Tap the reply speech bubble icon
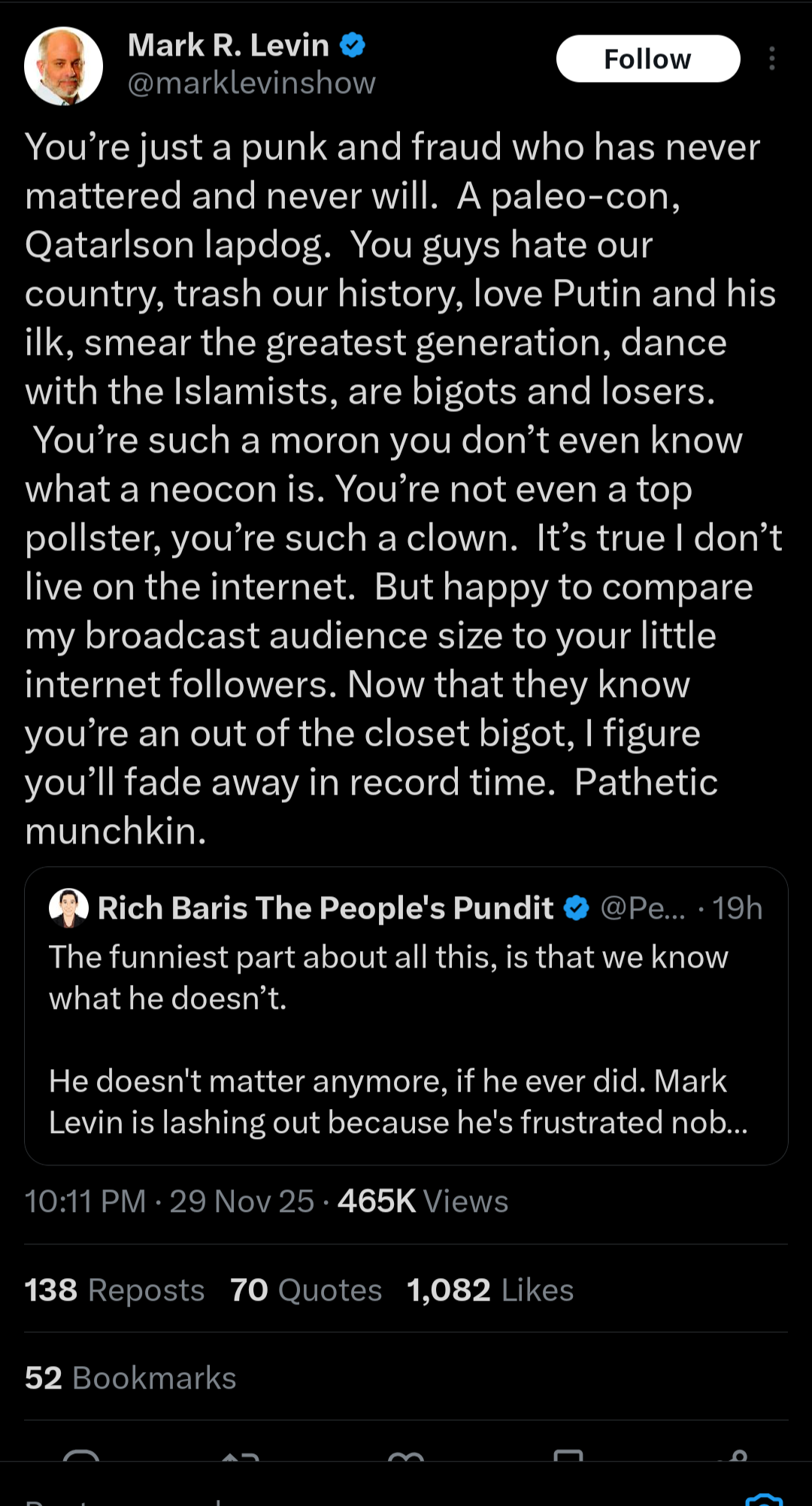The width and height of the screenshot is (812, 1506). [81, 1457]
